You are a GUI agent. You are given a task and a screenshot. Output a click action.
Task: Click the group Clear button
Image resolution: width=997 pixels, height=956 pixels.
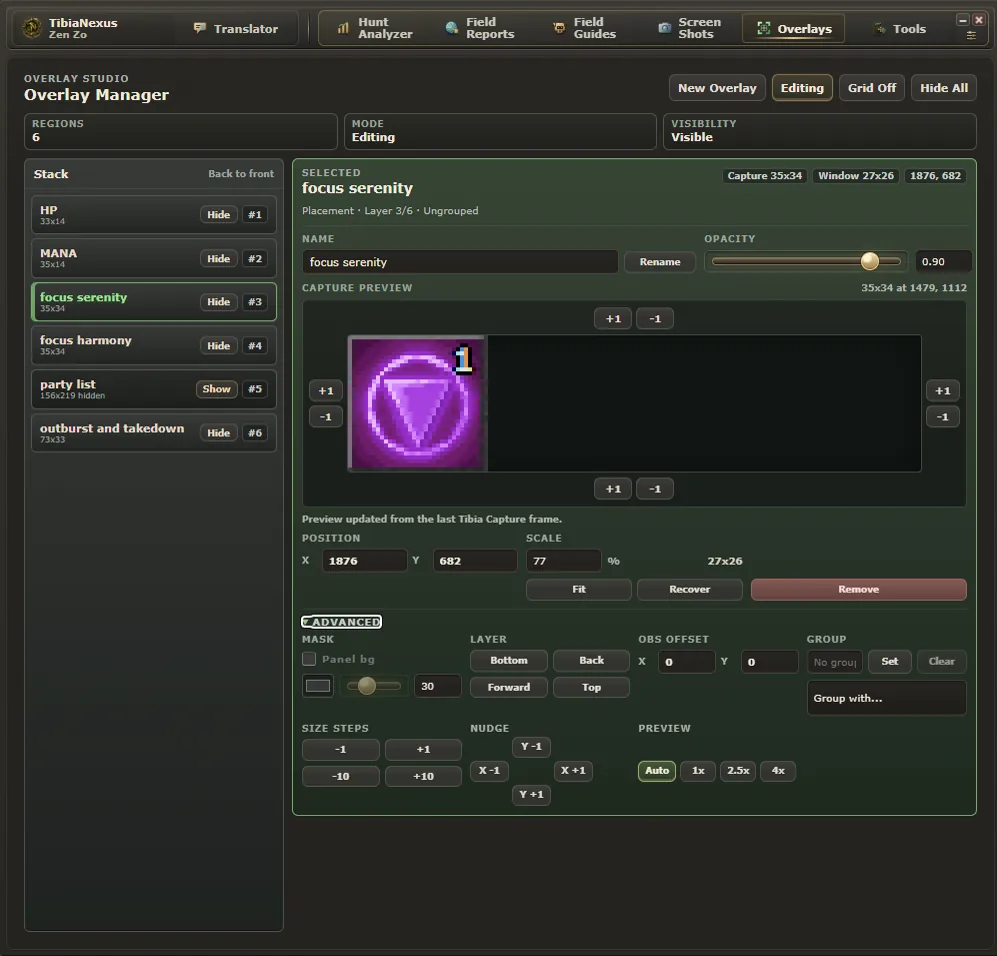[941, 661]
